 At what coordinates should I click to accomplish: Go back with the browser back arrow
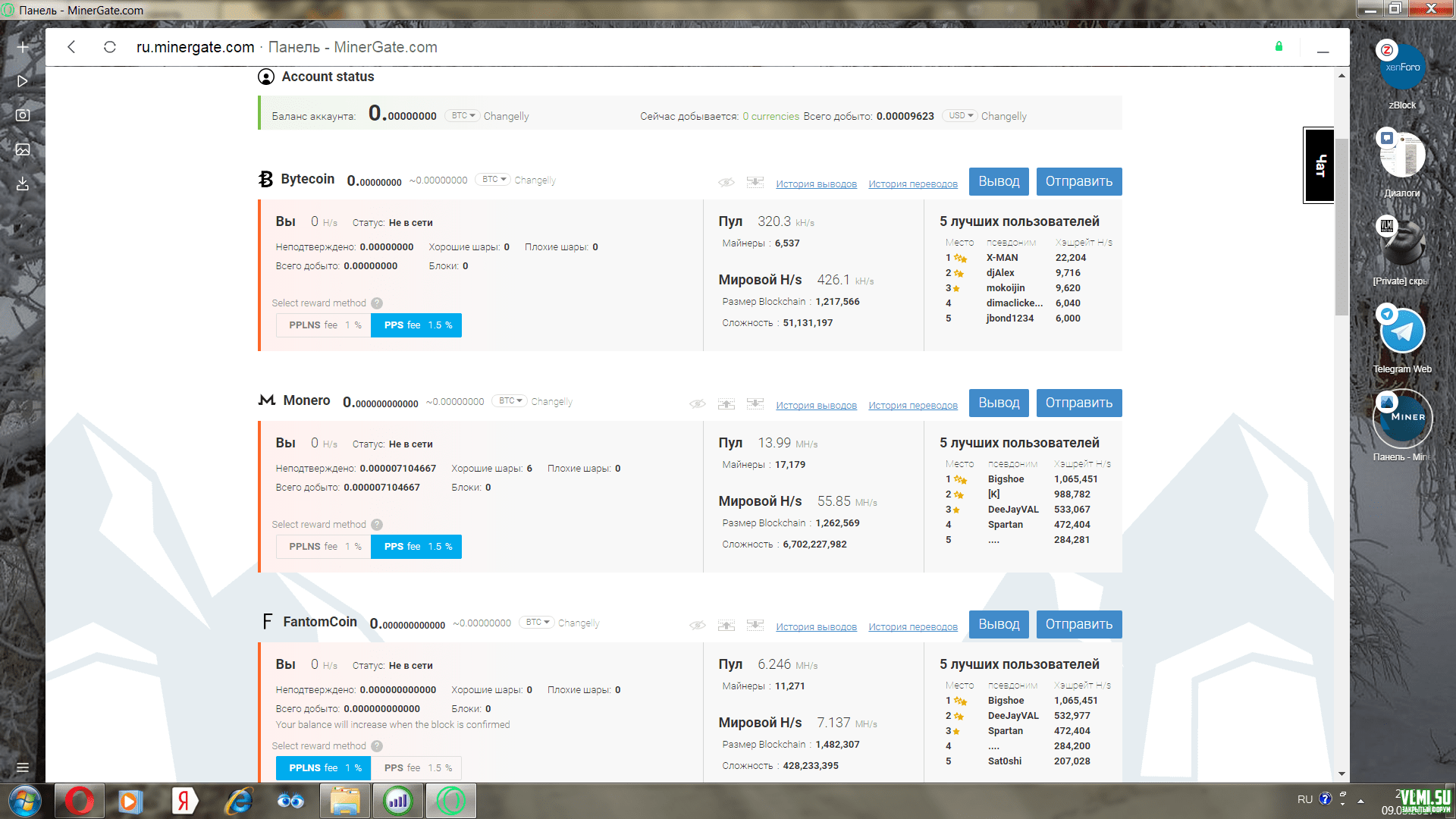71,47
